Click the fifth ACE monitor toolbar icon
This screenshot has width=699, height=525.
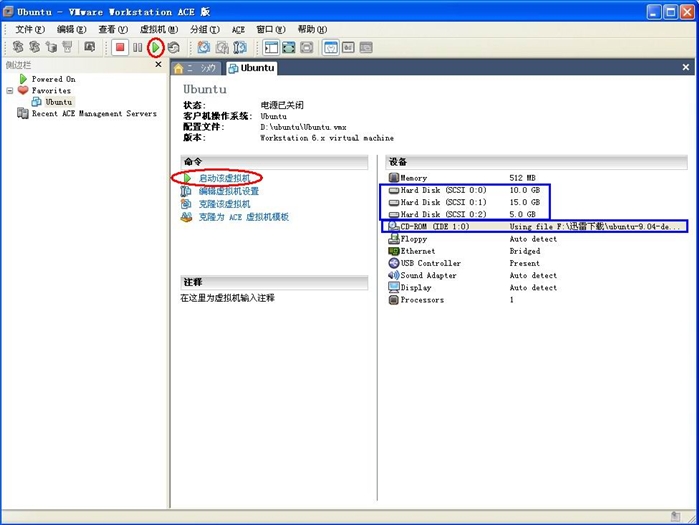click(x=90, y=47)
